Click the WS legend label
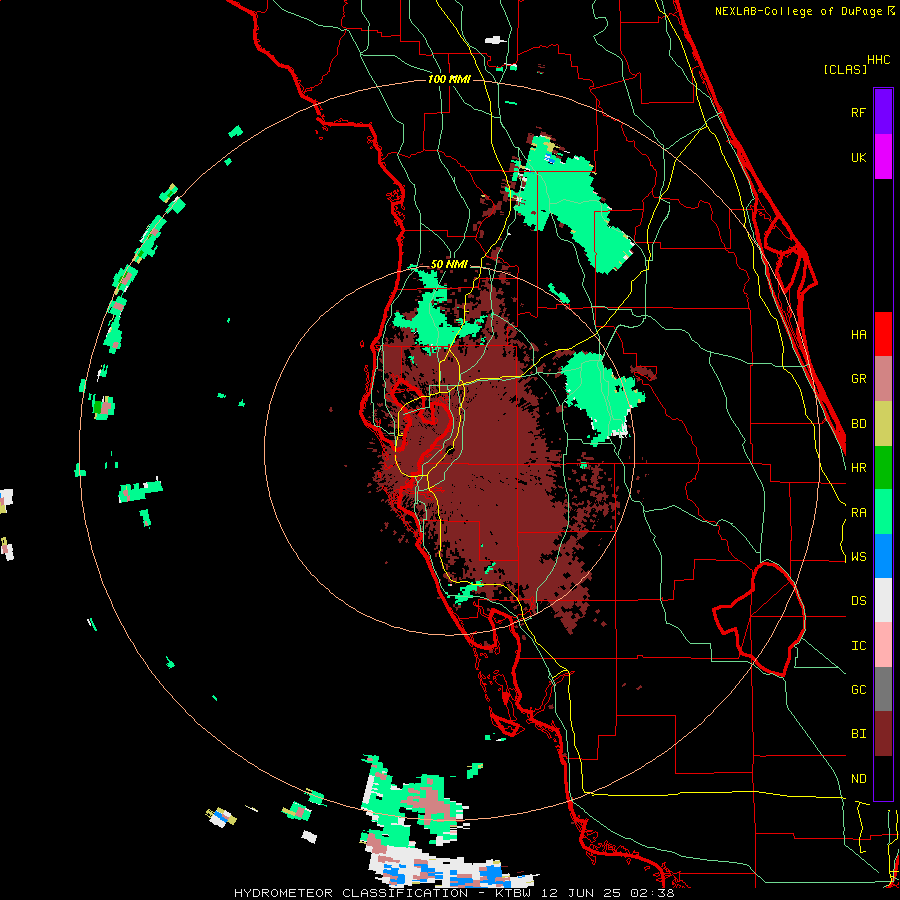 click(858, 557)
